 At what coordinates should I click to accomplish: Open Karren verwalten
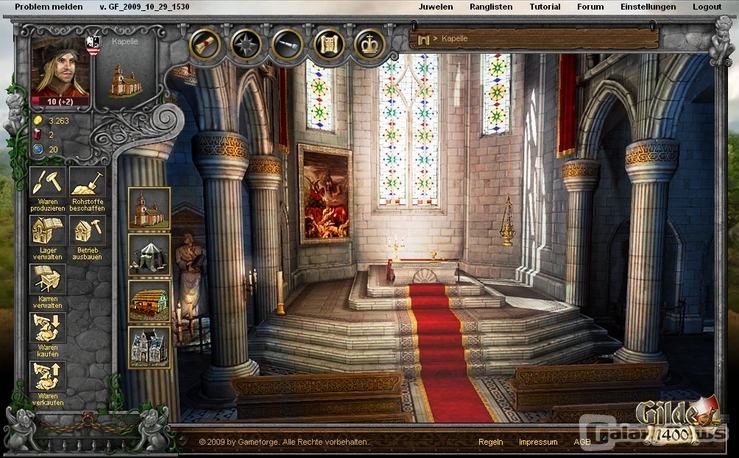[x=47, y=281]
